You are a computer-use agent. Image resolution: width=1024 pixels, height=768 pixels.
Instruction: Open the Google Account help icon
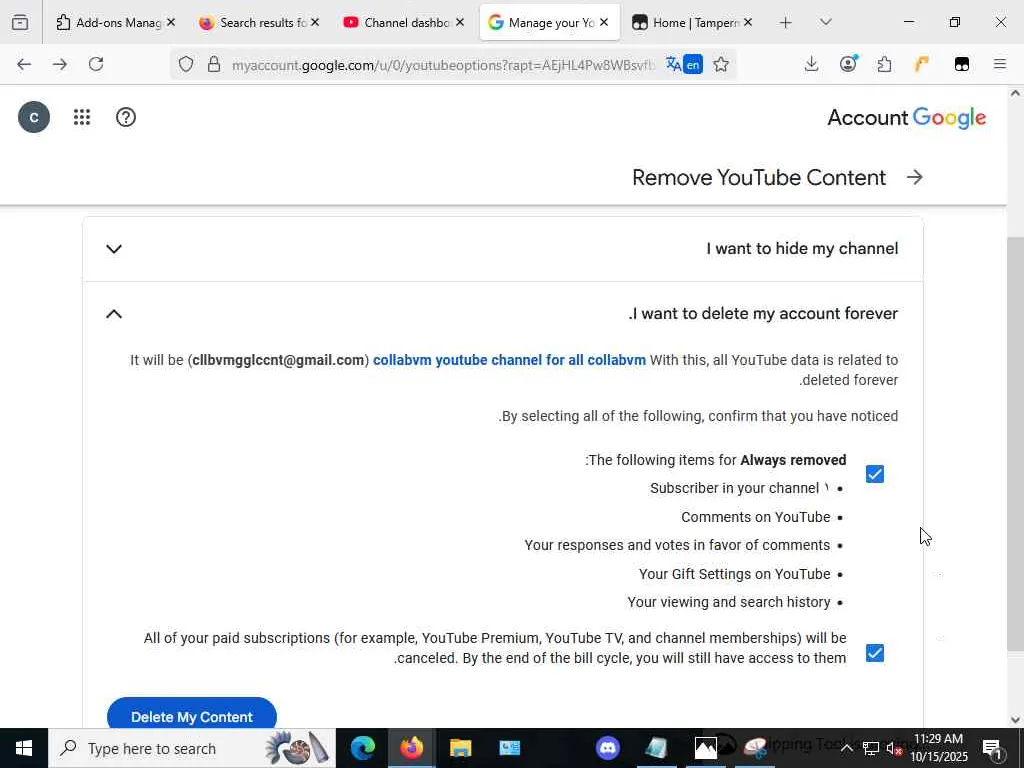pos(126,118)
